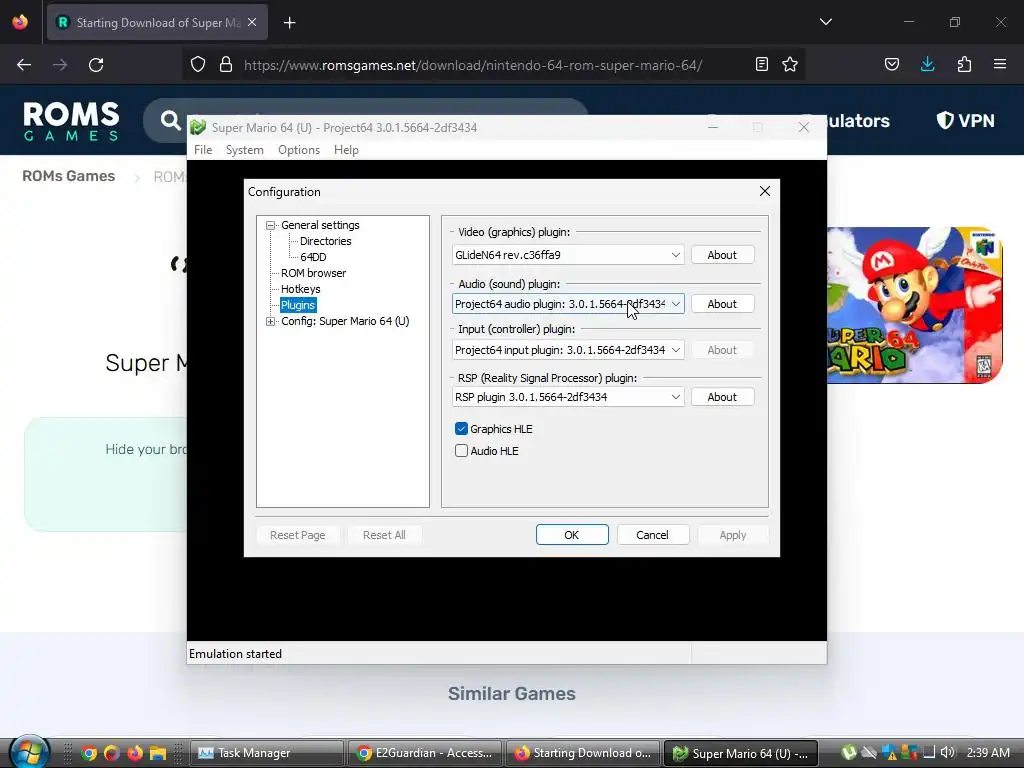The image size is (1024, 768).
Task: View site padlock security info
Action: click(226, 64)
